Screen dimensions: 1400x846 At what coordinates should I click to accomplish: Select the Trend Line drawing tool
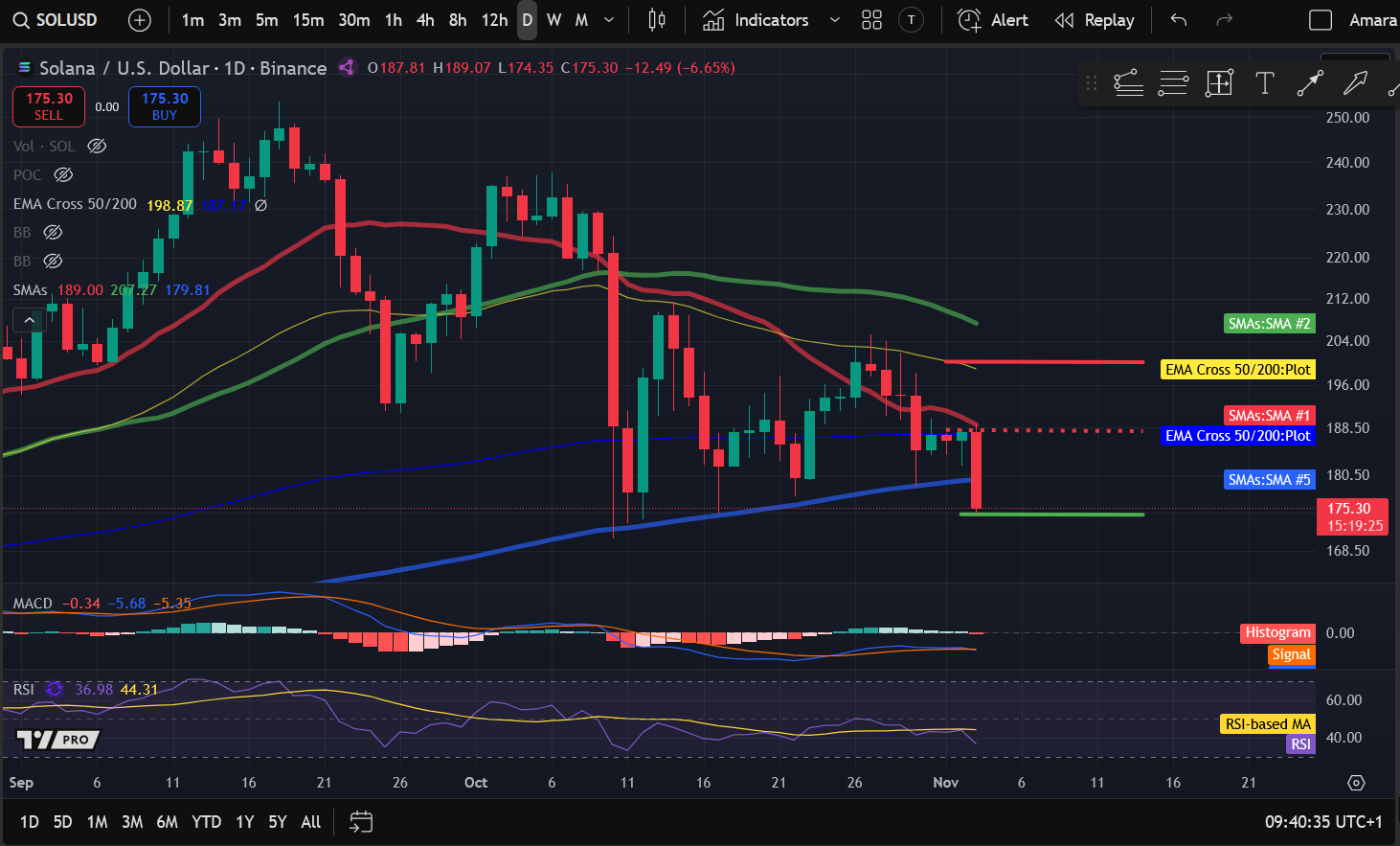point(1310,83)
